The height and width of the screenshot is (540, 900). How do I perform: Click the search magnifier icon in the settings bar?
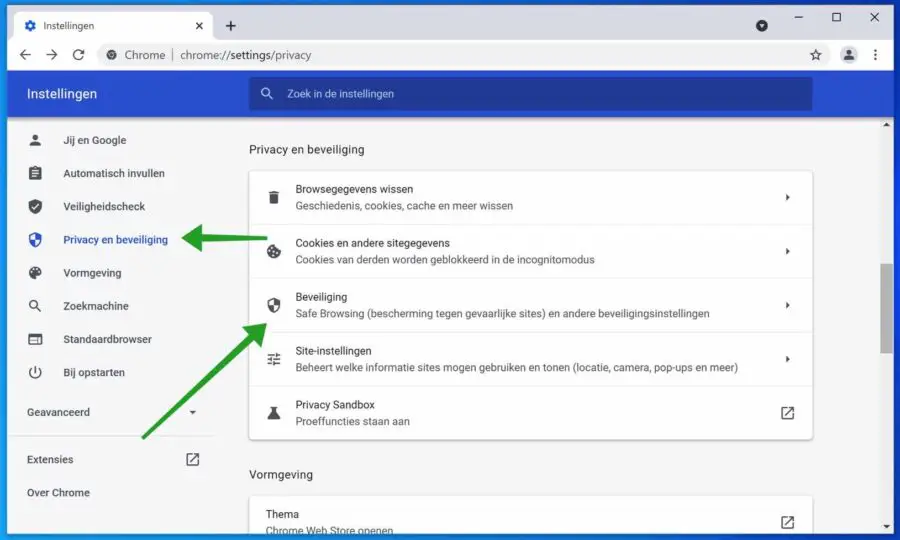click(x=267, y=94)
